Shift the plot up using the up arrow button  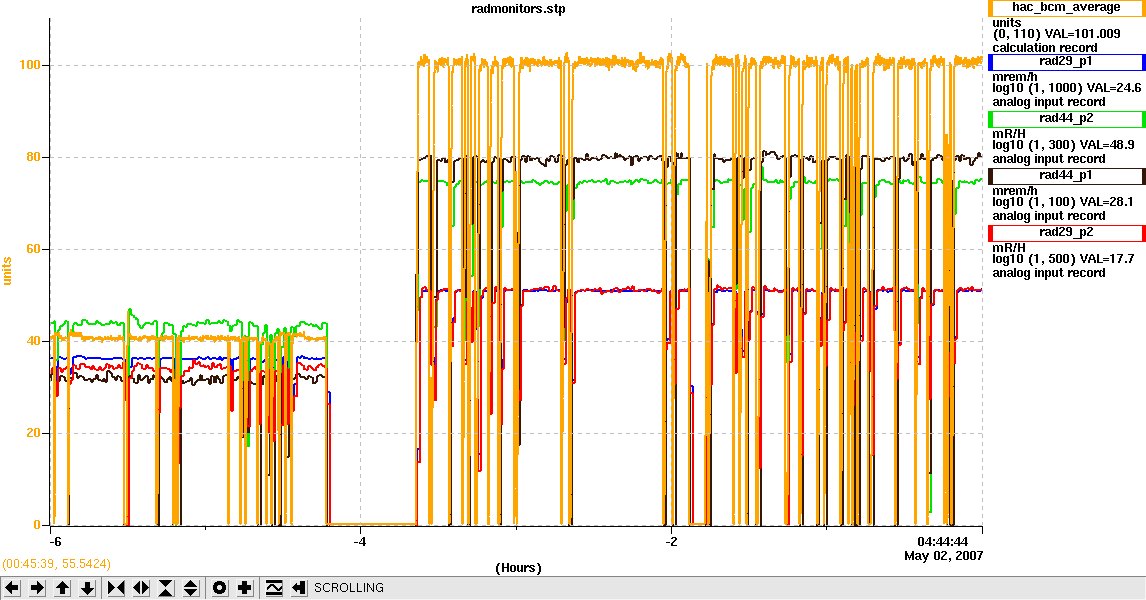coord(63,588)
